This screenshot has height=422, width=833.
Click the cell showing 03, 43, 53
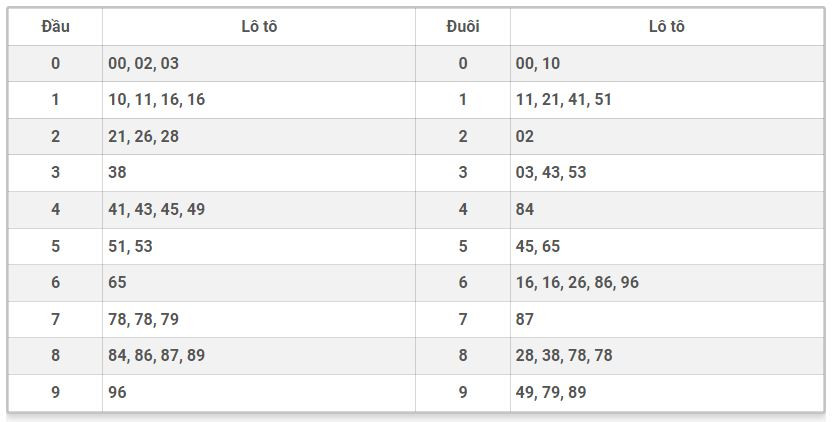pyautogui.click(x=551, y=173)
